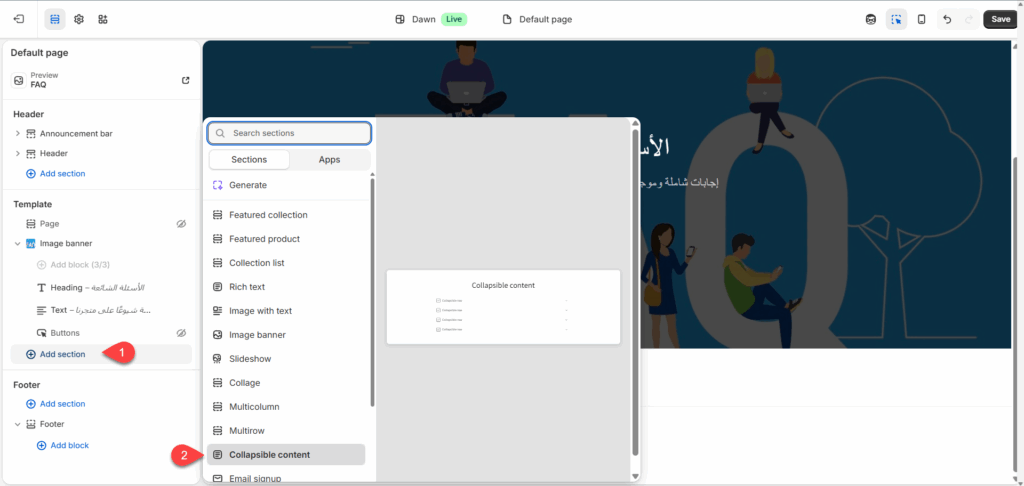Expand the Header section tree item
The image size is (1024, 486).
[17, 153]
